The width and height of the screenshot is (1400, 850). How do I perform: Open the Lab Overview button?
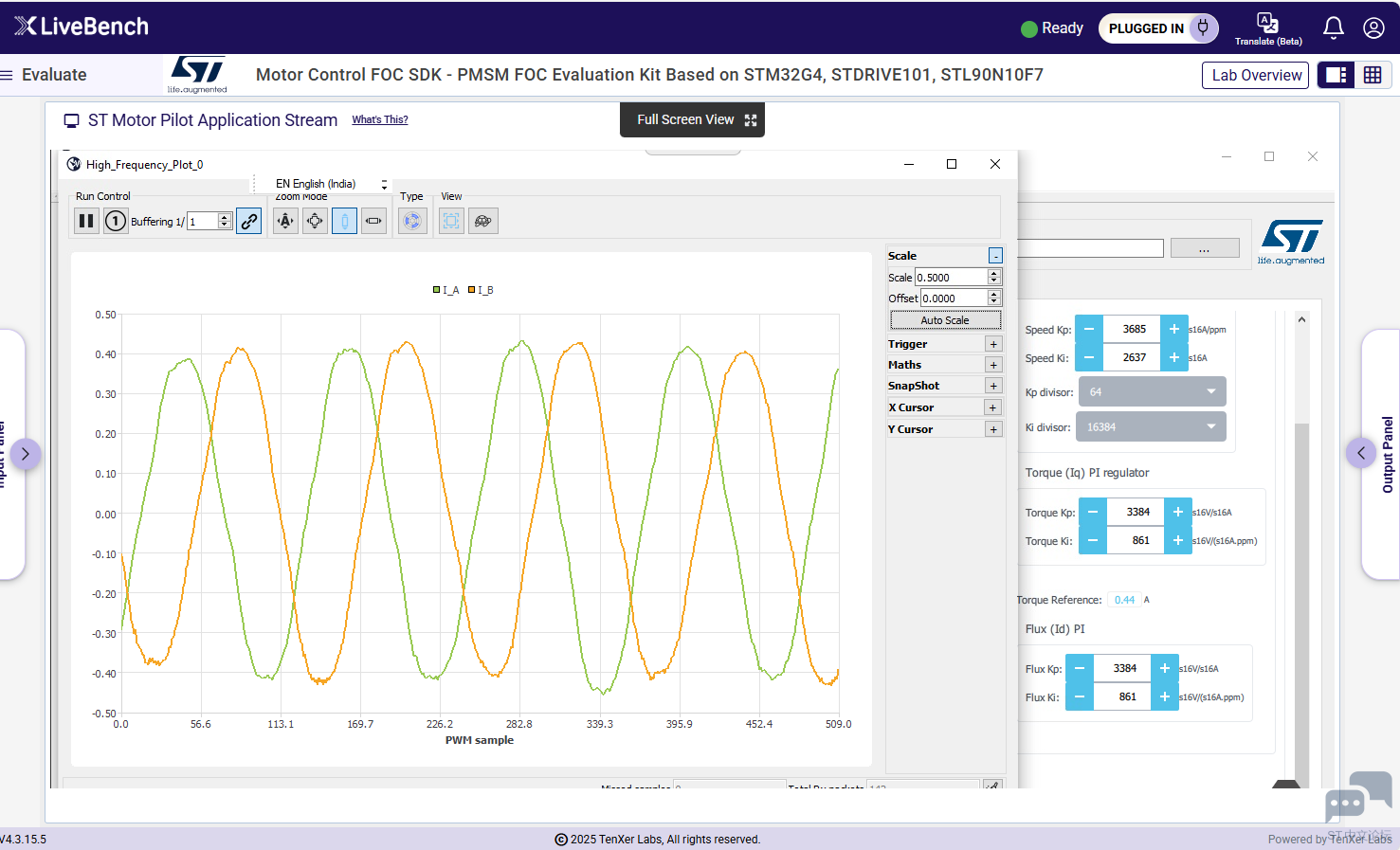1256,75
